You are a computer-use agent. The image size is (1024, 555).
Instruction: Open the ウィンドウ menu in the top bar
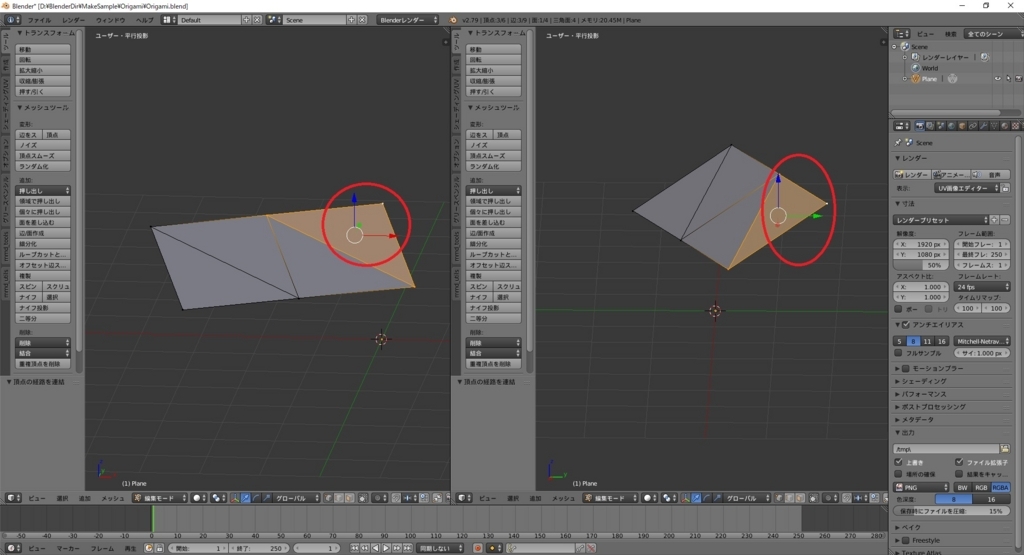point(110,20)
